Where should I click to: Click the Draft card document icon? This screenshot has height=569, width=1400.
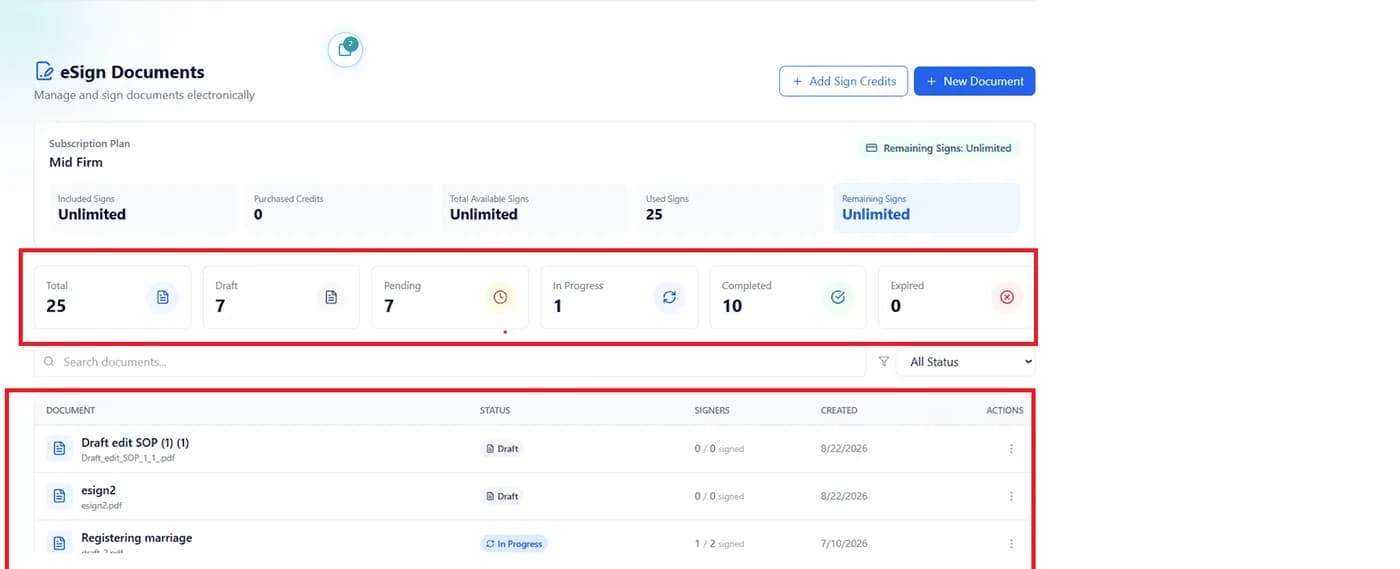coord(331,297)
